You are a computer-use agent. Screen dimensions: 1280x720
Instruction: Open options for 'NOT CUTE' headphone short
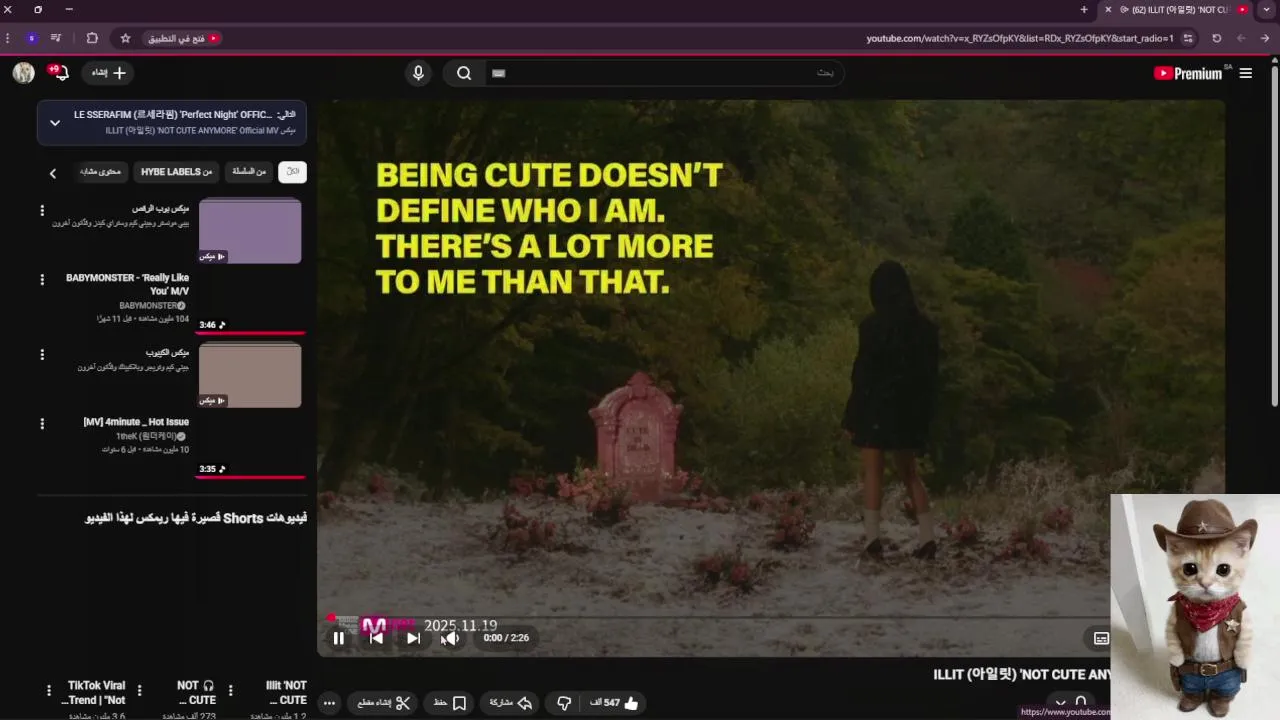tap(140, 690)
